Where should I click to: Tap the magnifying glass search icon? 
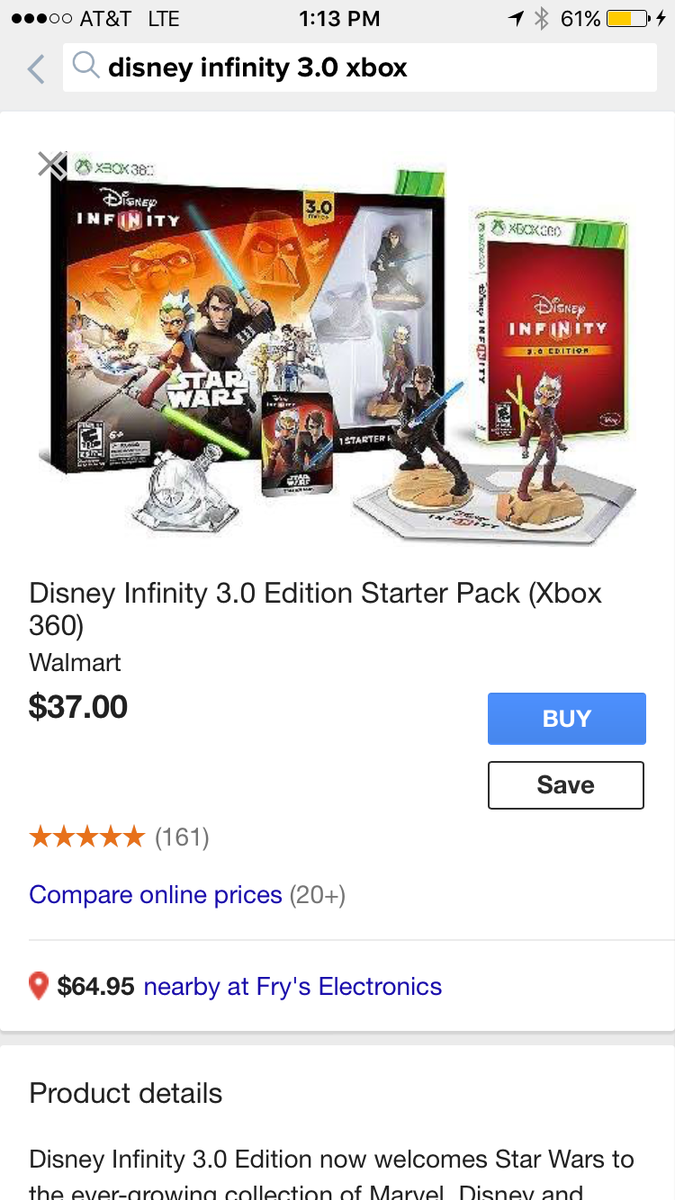pos(87,67)
